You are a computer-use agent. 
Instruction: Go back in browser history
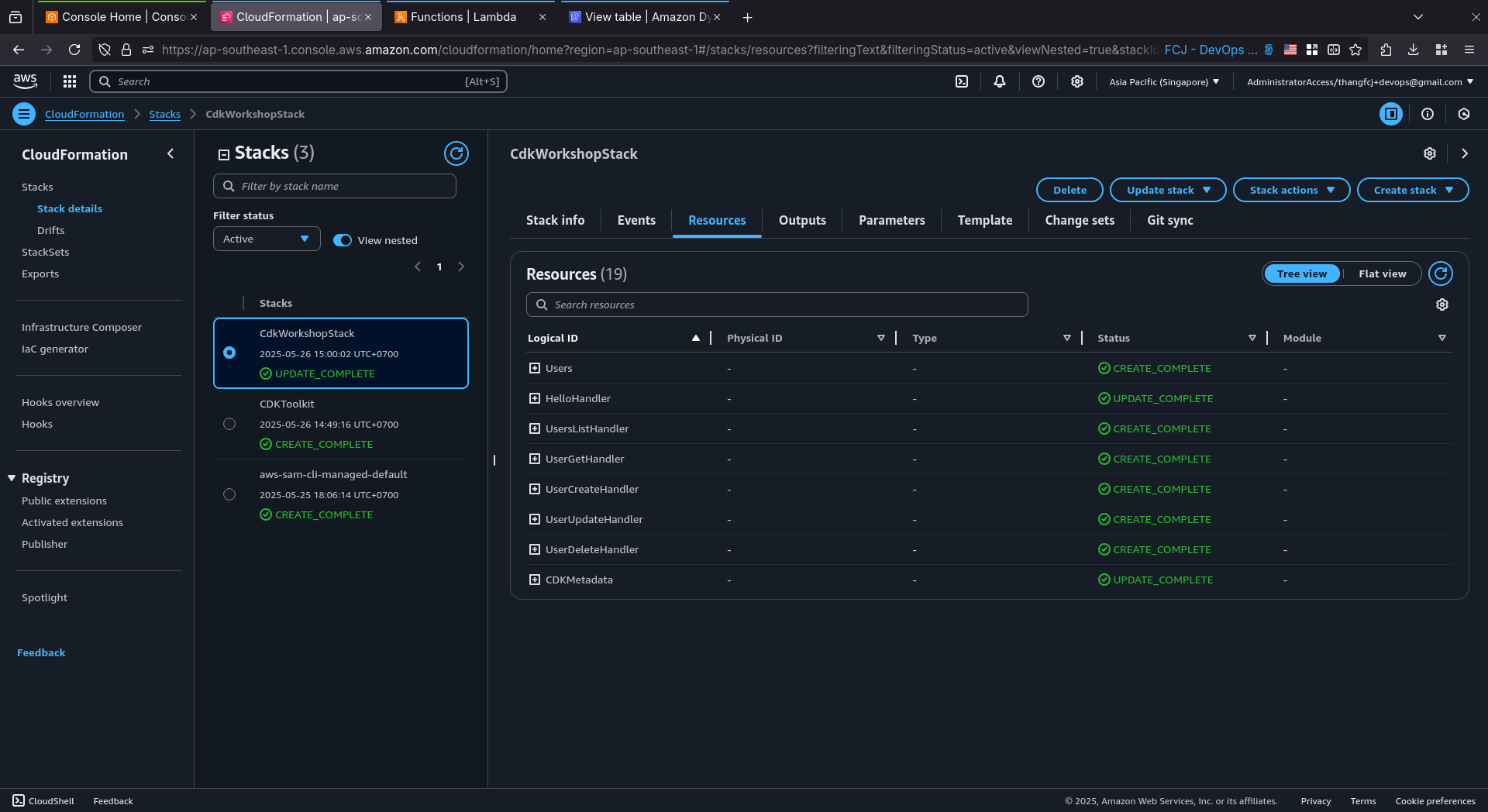pyautogui.click(x=19, y=50)
